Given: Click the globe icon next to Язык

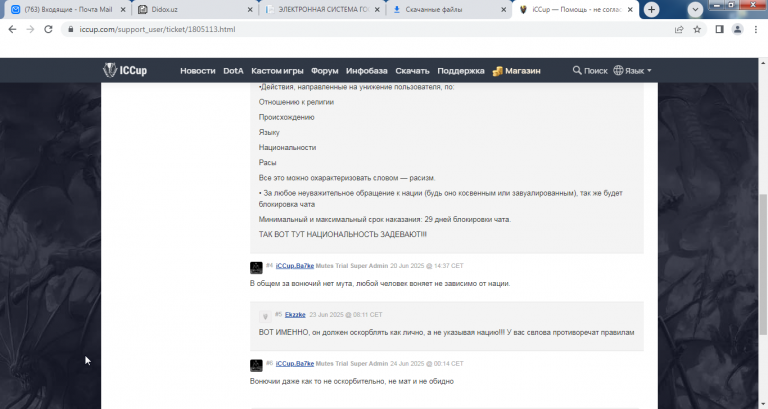Looking at the screenshot, I should click(619, 71).
